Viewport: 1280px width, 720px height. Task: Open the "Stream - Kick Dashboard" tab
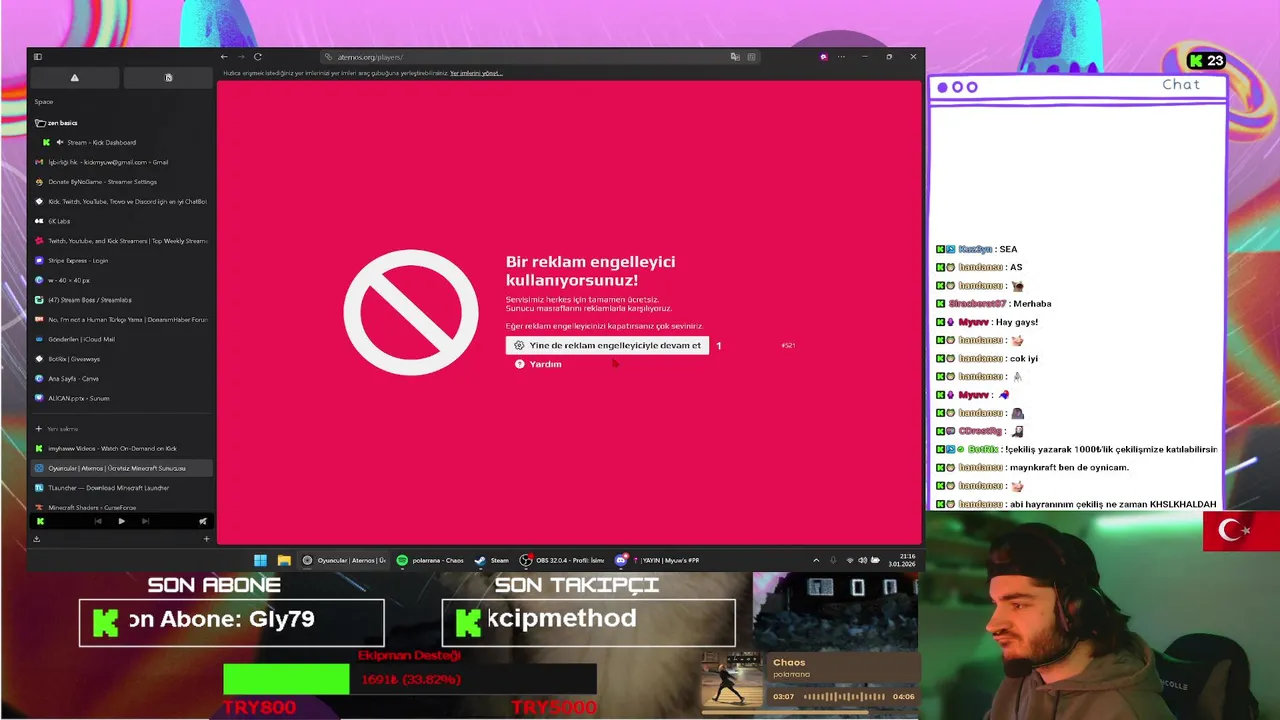coord(122,142)
